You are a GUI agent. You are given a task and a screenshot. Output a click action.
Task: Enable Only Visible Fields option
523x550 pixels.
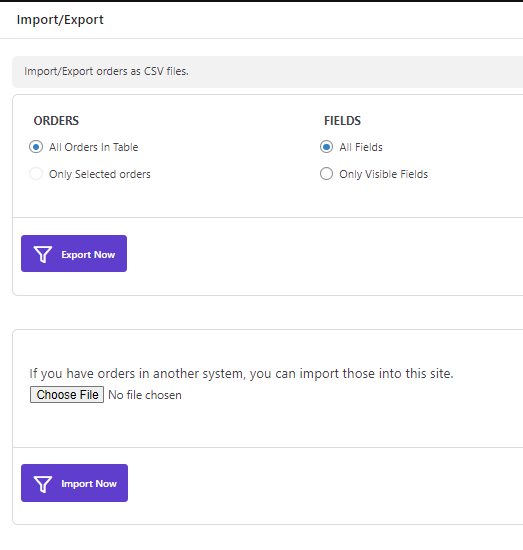coord(326,174)
